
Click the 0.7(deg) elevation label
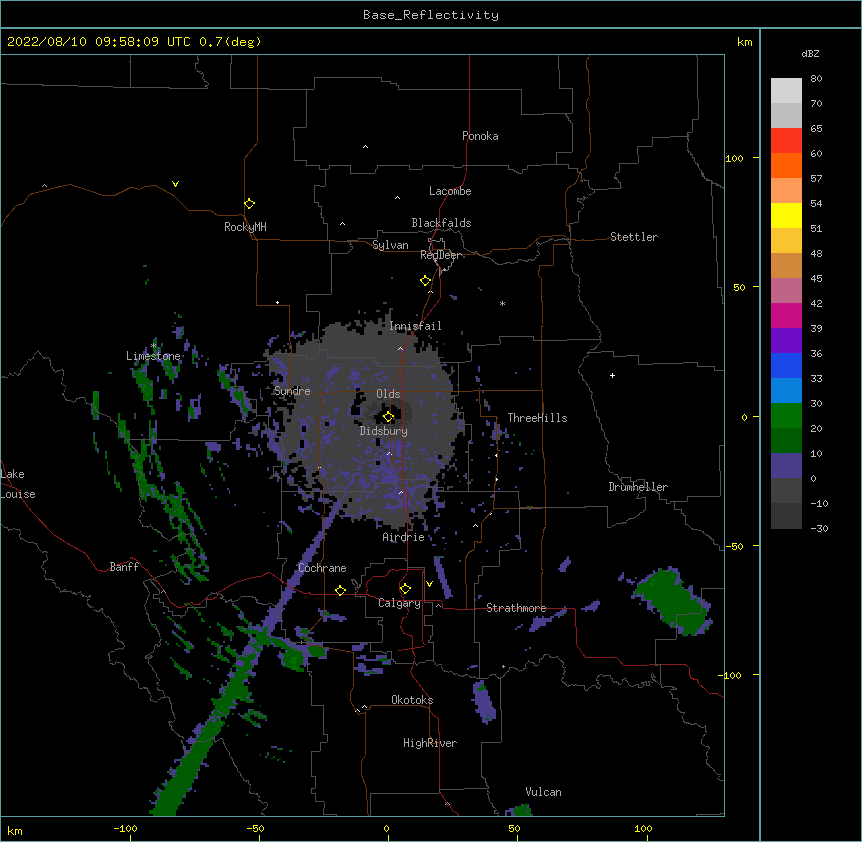230,42
